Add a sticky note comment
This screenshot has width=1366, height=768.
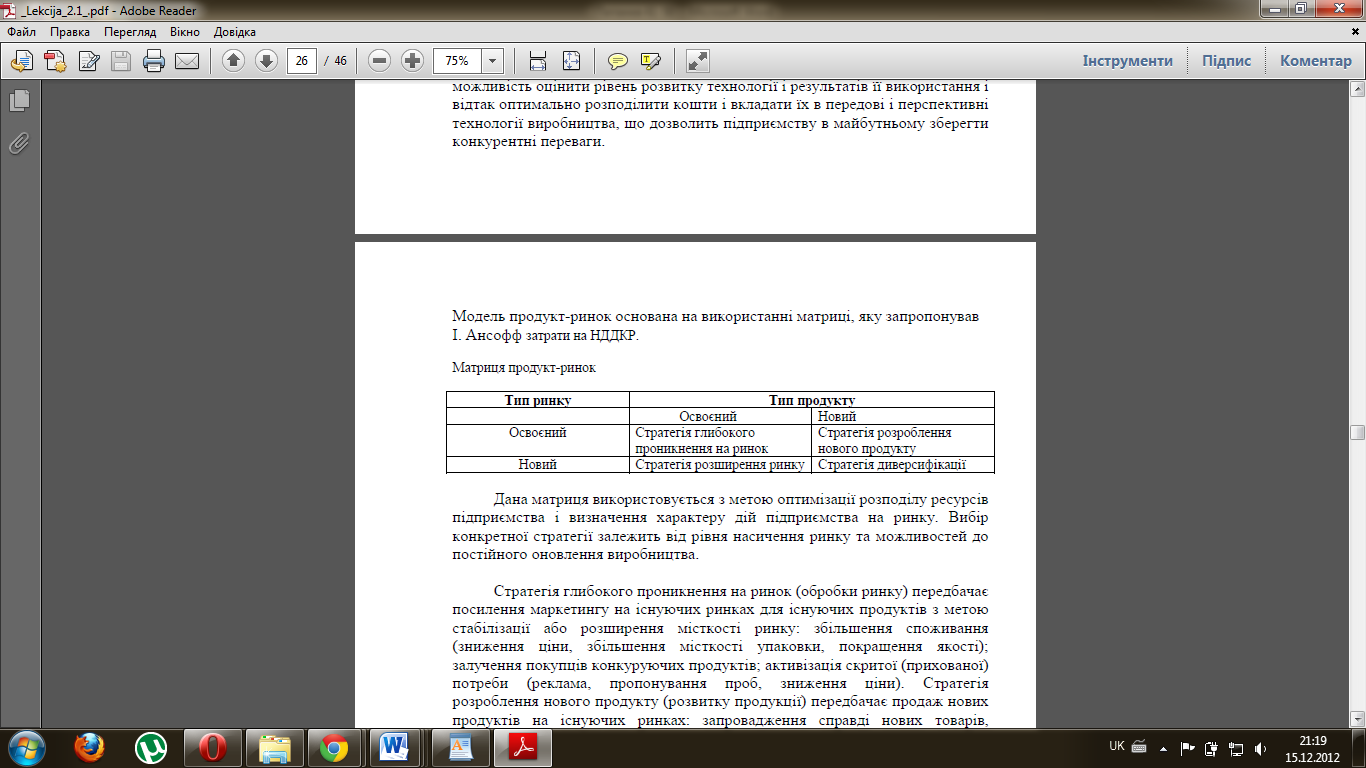point(618,61)
